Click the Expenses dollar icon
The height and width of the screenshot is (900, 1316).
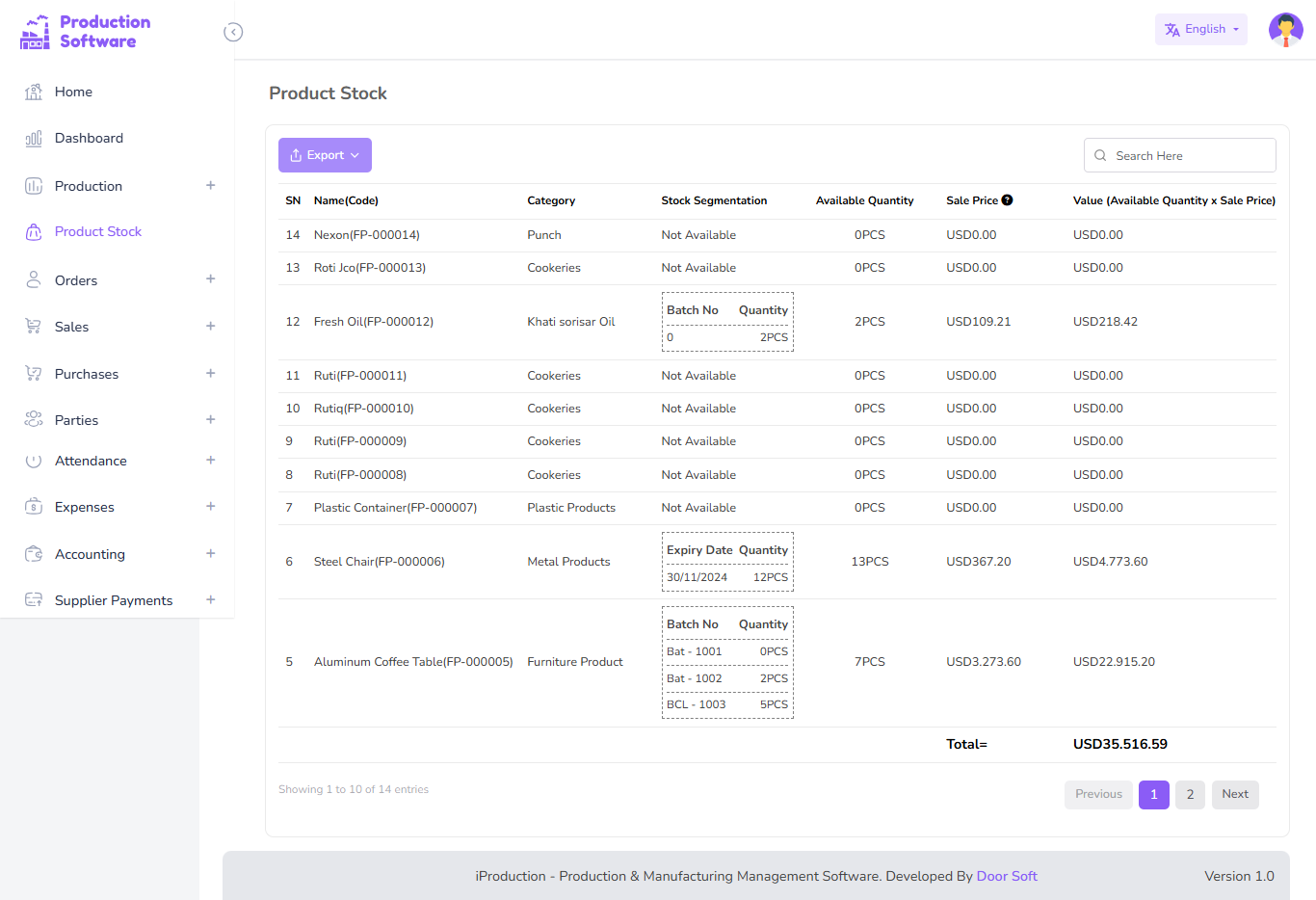click(x=34, y=506)
